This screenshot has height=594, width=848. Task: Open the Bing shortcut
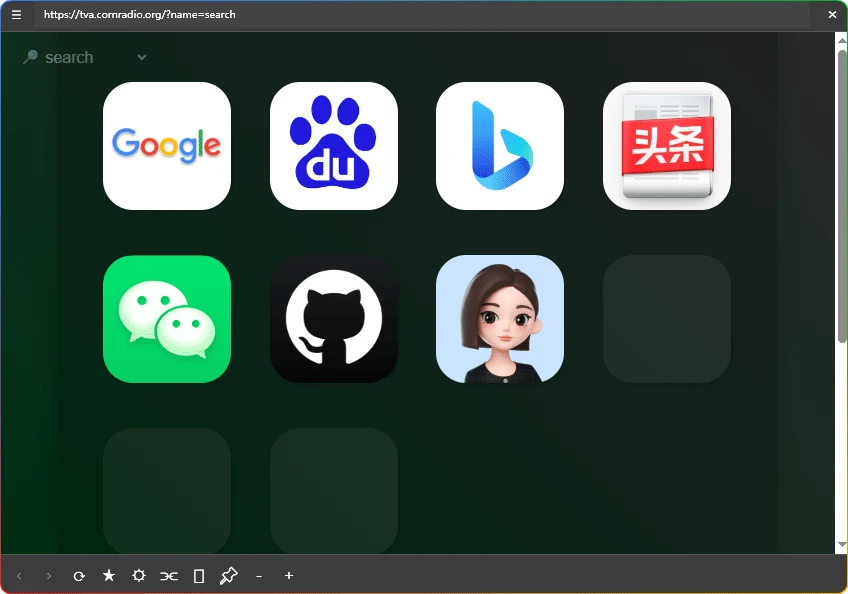(500, 145)
